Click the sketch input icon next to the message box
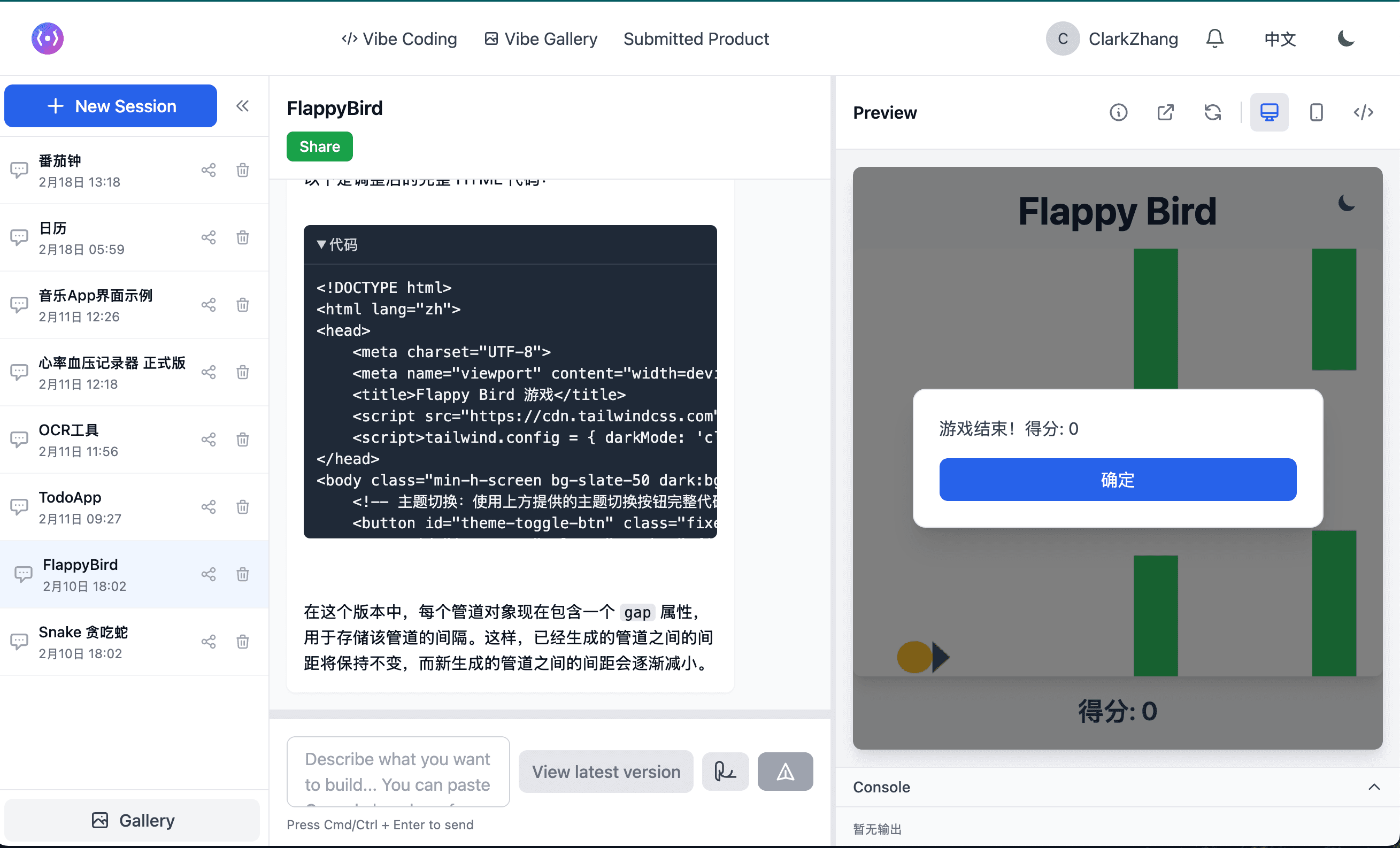Screen dimensions: 1400x848 coord(725,772)
